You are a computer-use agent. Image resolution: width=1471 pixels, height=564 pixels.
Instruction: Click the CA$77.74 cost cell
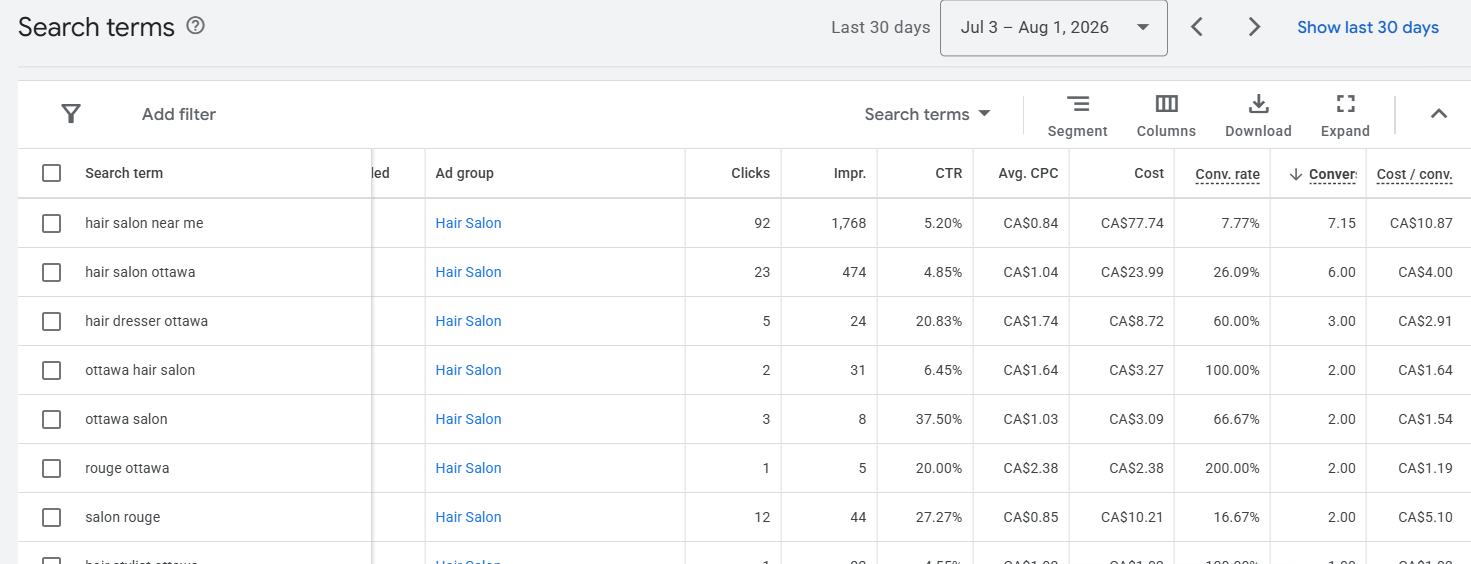pos(1132,223)
